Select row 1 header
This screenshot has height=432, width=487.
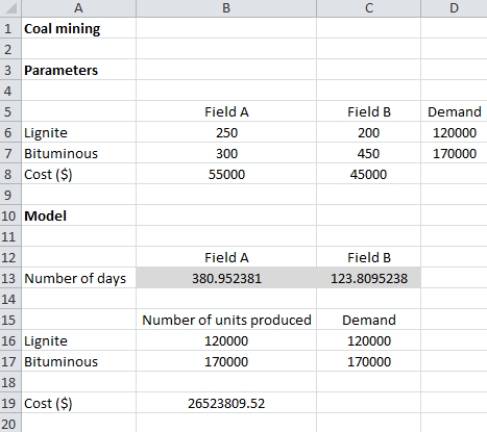11,28
